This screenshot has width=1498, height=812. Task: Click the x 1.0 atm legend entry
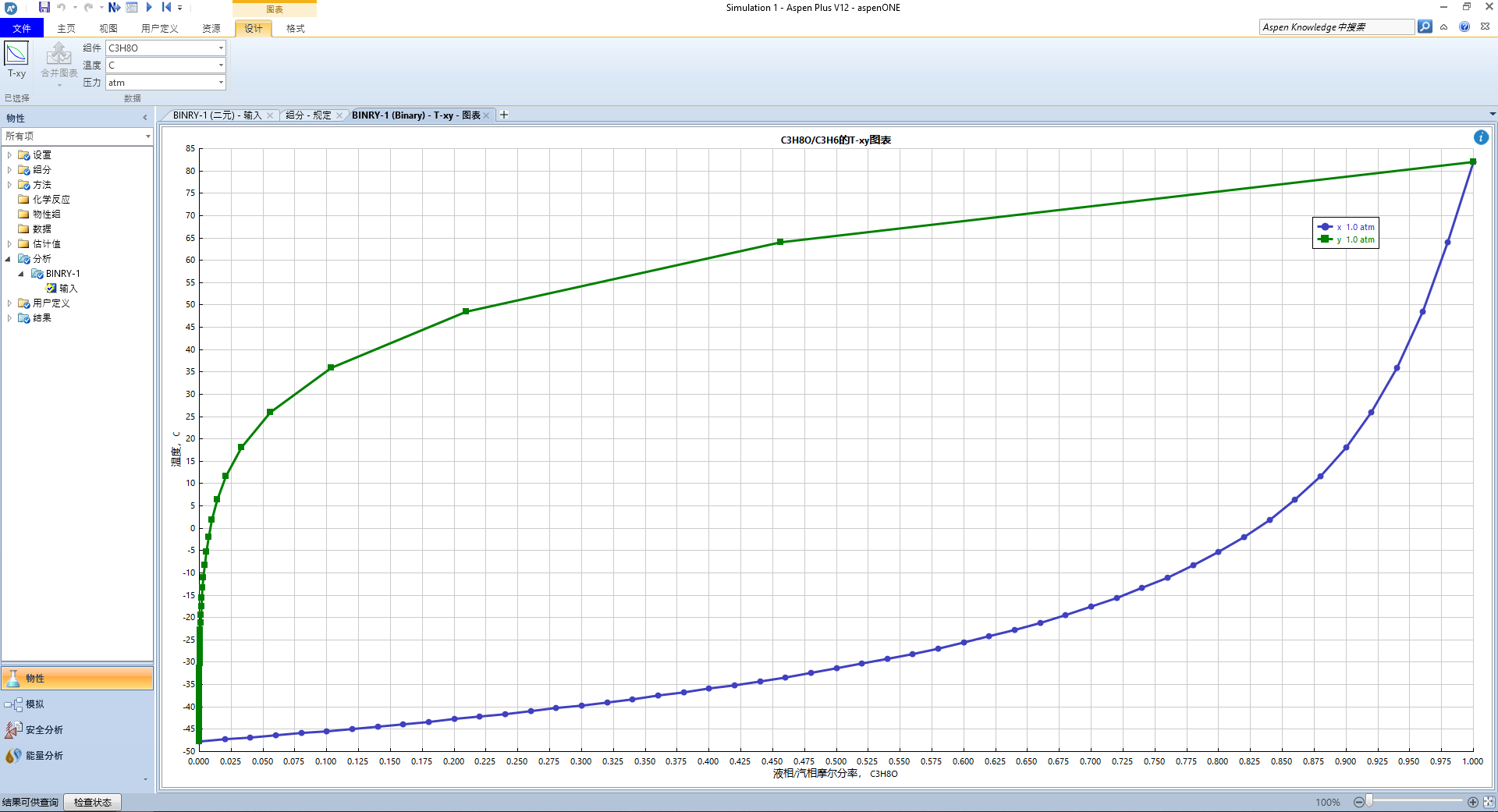point(1347,227)
